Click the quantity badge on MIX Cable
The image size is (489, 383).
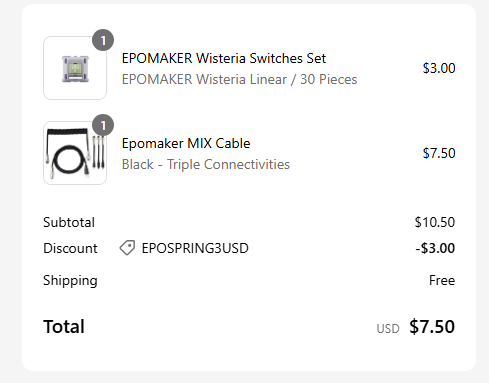click(103, 125)
